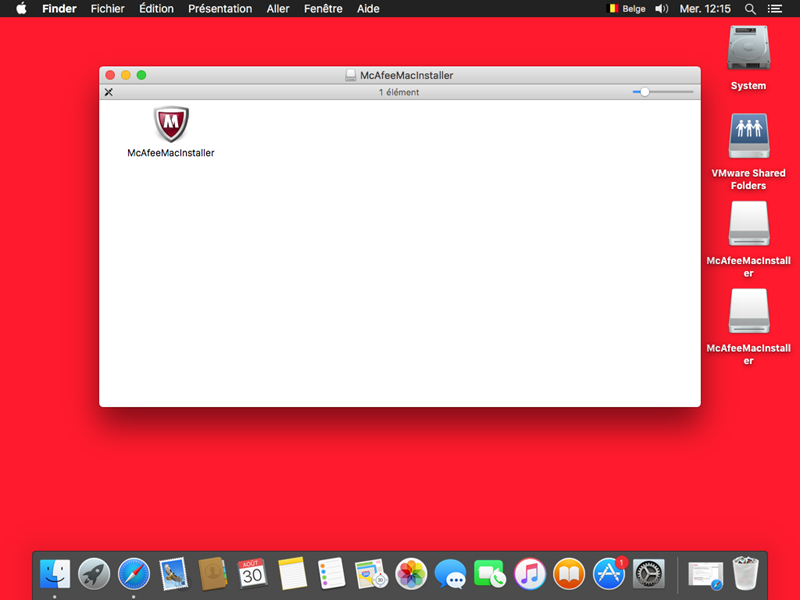Launch Safari compass from Dock
This screenshot has height=600, width=800.
click(x=134, y=573)
